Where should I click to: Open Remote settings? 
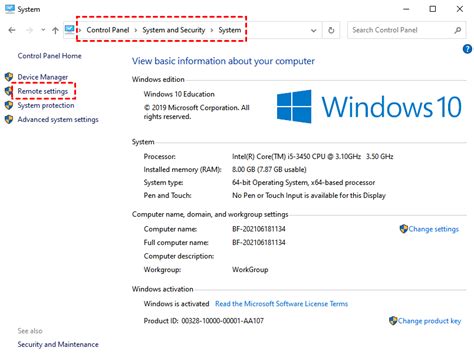click(43, 91)
